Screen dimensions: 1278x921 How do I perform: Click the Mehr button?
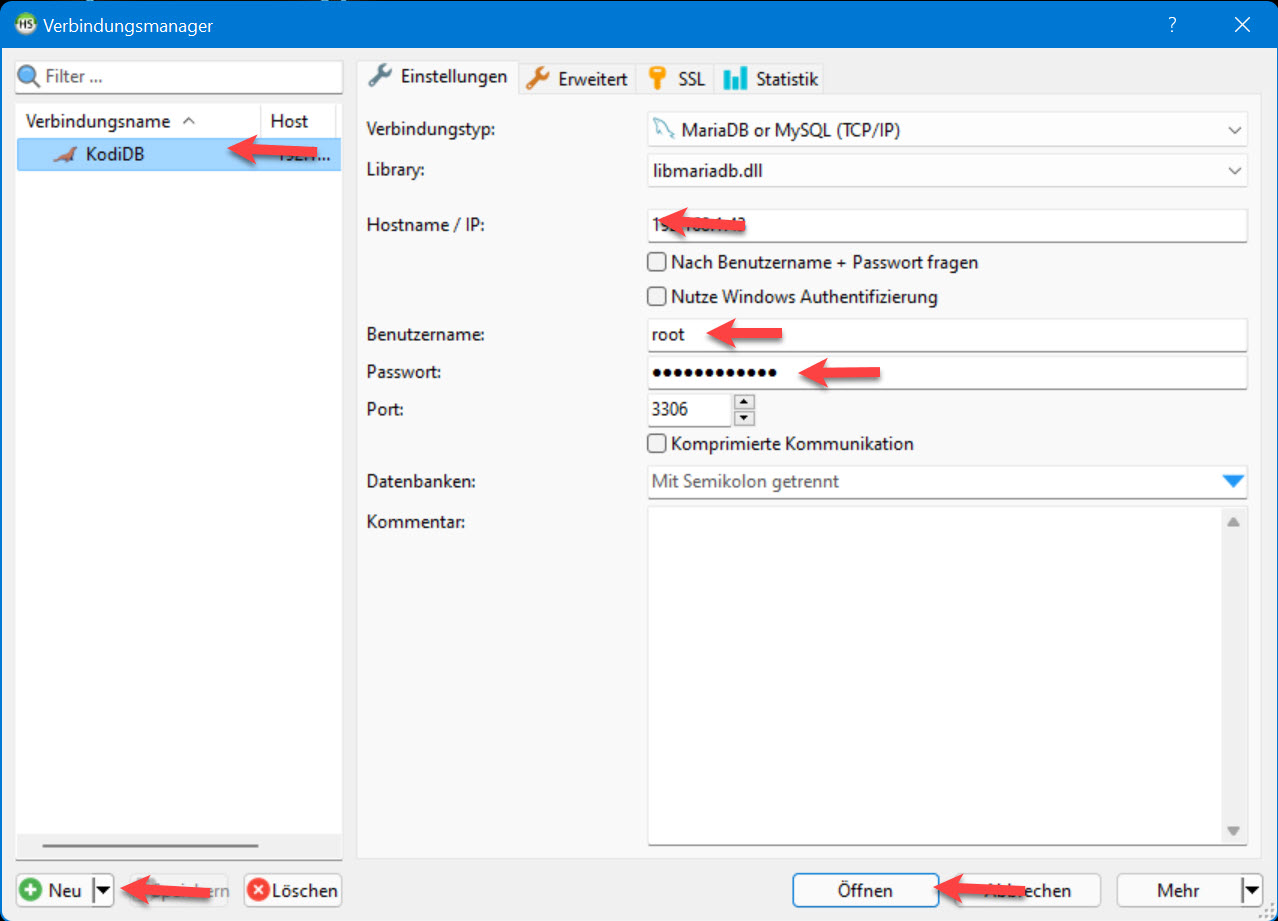coord(1178,890)
